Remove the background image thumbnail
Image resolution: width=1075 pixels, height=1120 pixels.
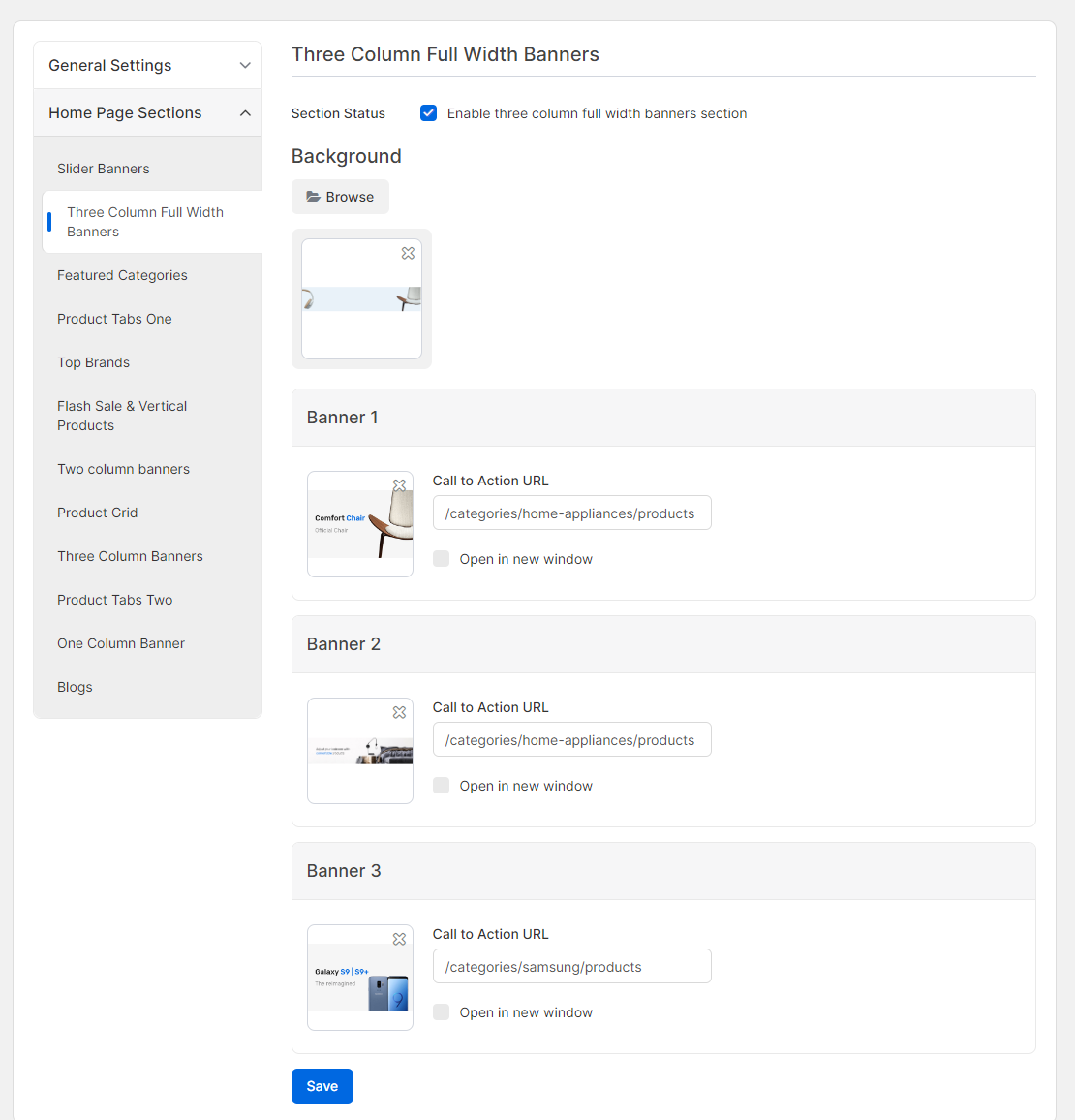click(x=408, y=253)
